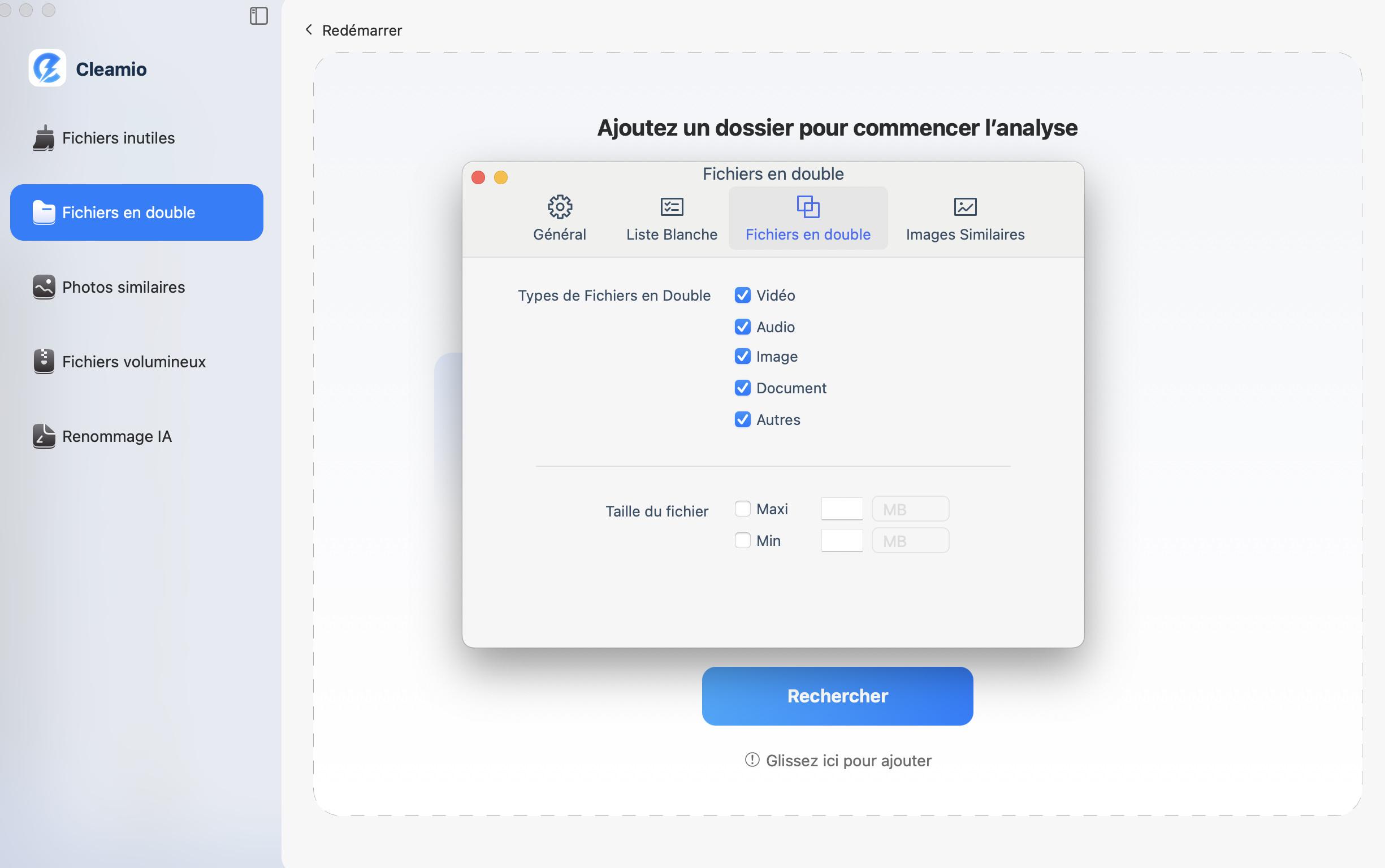Open the Maxi MB unit selector

point(910,509)
